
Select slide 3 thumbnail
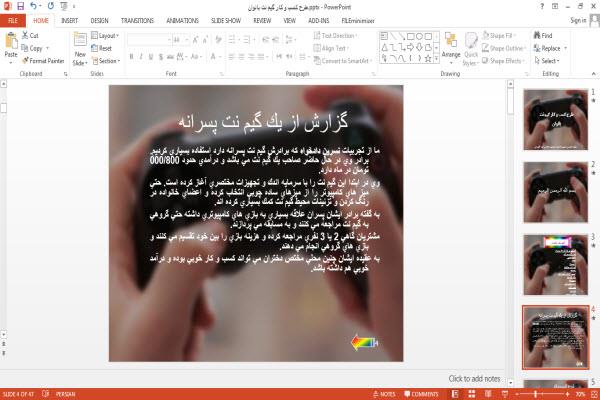click(556, 265)
